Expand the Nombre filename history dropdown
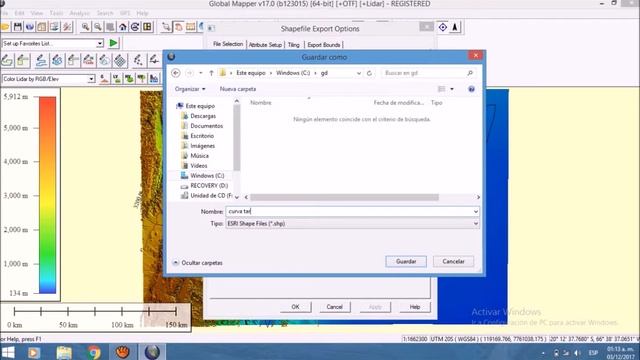 tap(476, 211)
